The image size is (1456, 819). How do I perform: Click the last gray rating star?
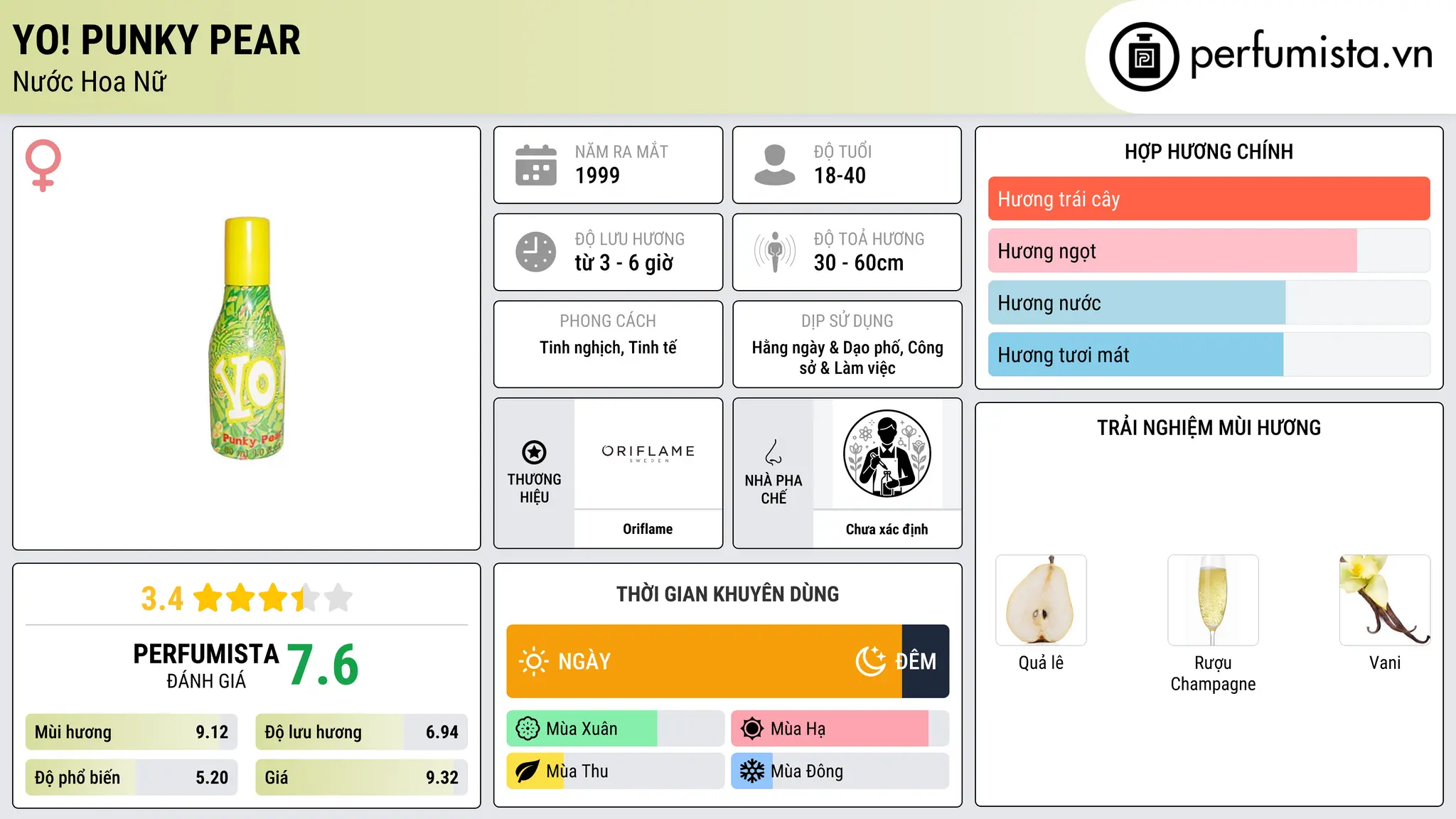click(x=338, y=598)
